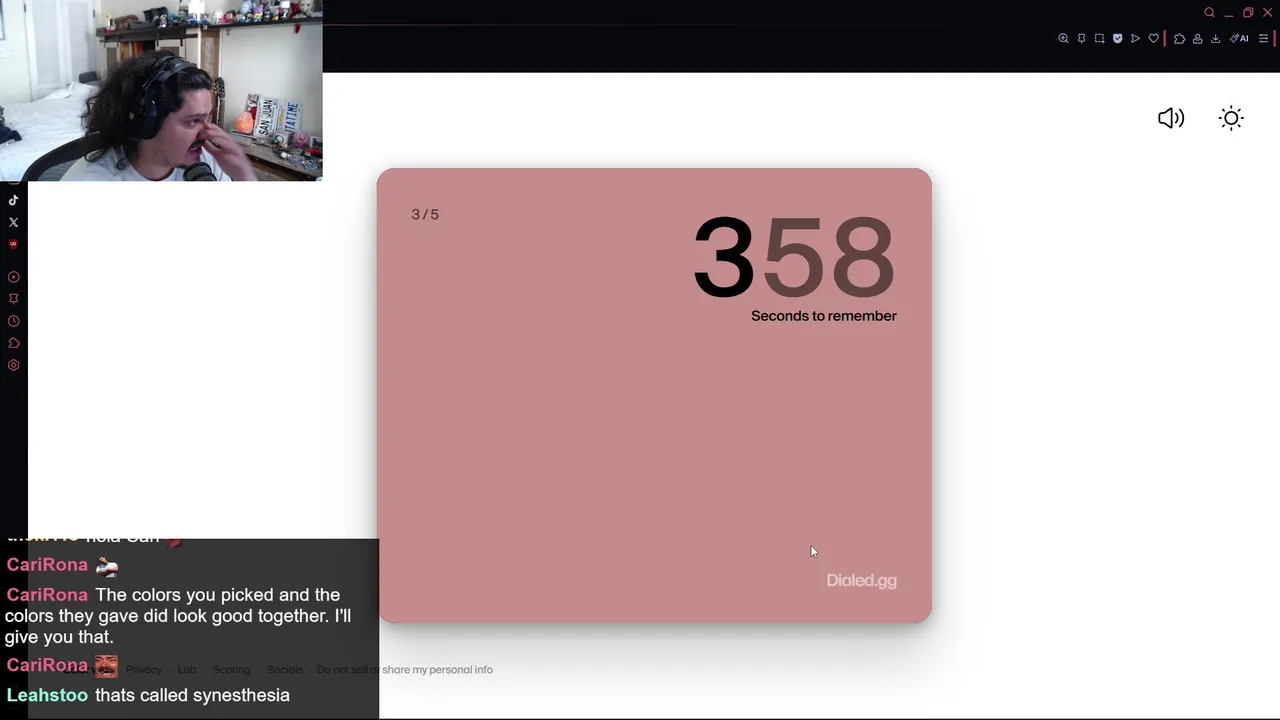Open extensions cube icon in the sidebar
Viewport: 1280px width, 720px height.
coord(13,343)
